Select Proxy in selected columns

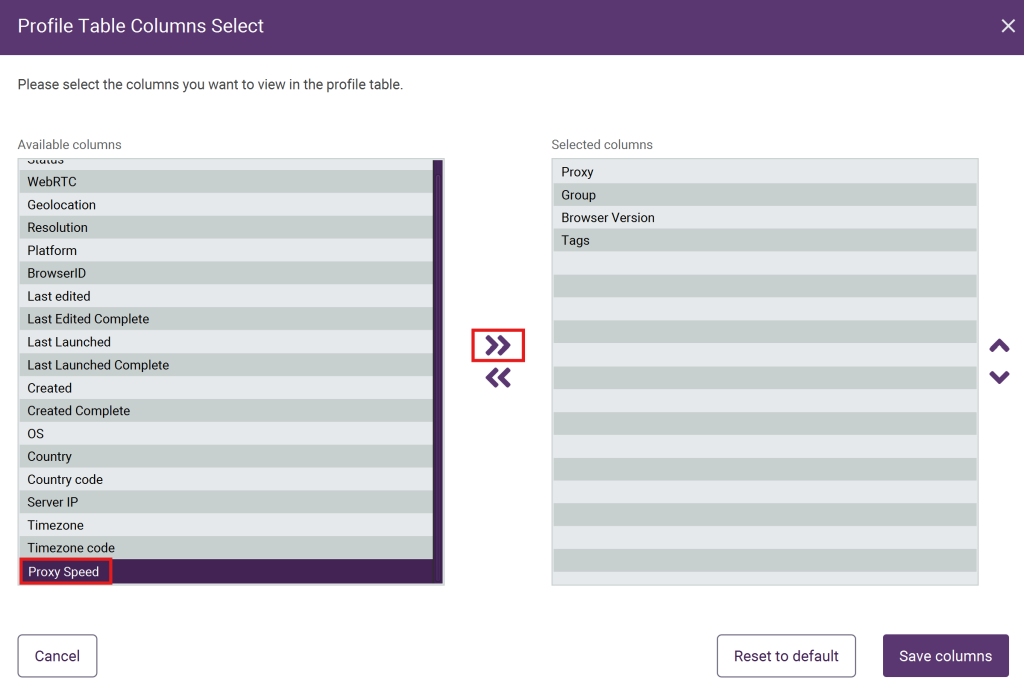pyautogui.click(x=578, y=172)
